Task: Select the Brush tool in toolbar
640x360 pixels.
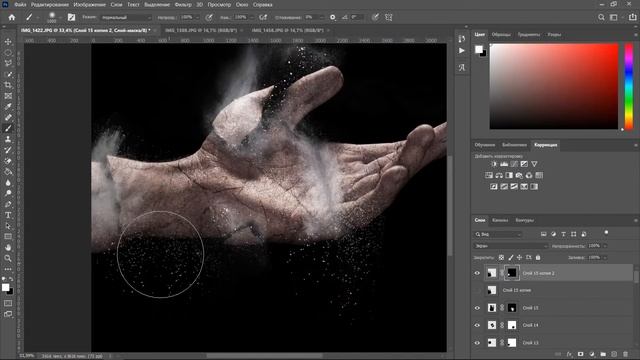Action: point(8,128)
